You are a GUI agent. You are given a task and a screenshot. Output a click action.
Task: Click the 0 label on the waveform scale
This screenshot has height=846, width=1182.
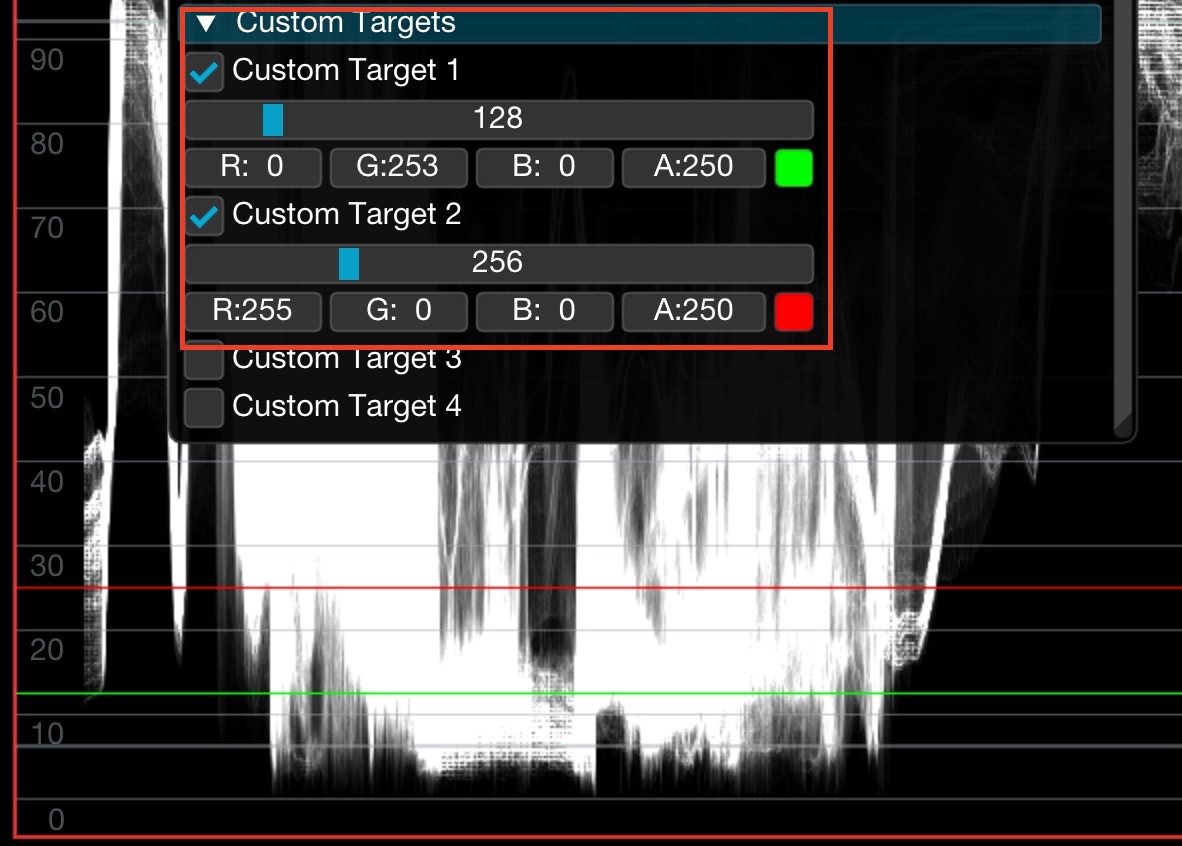[56, 820]
